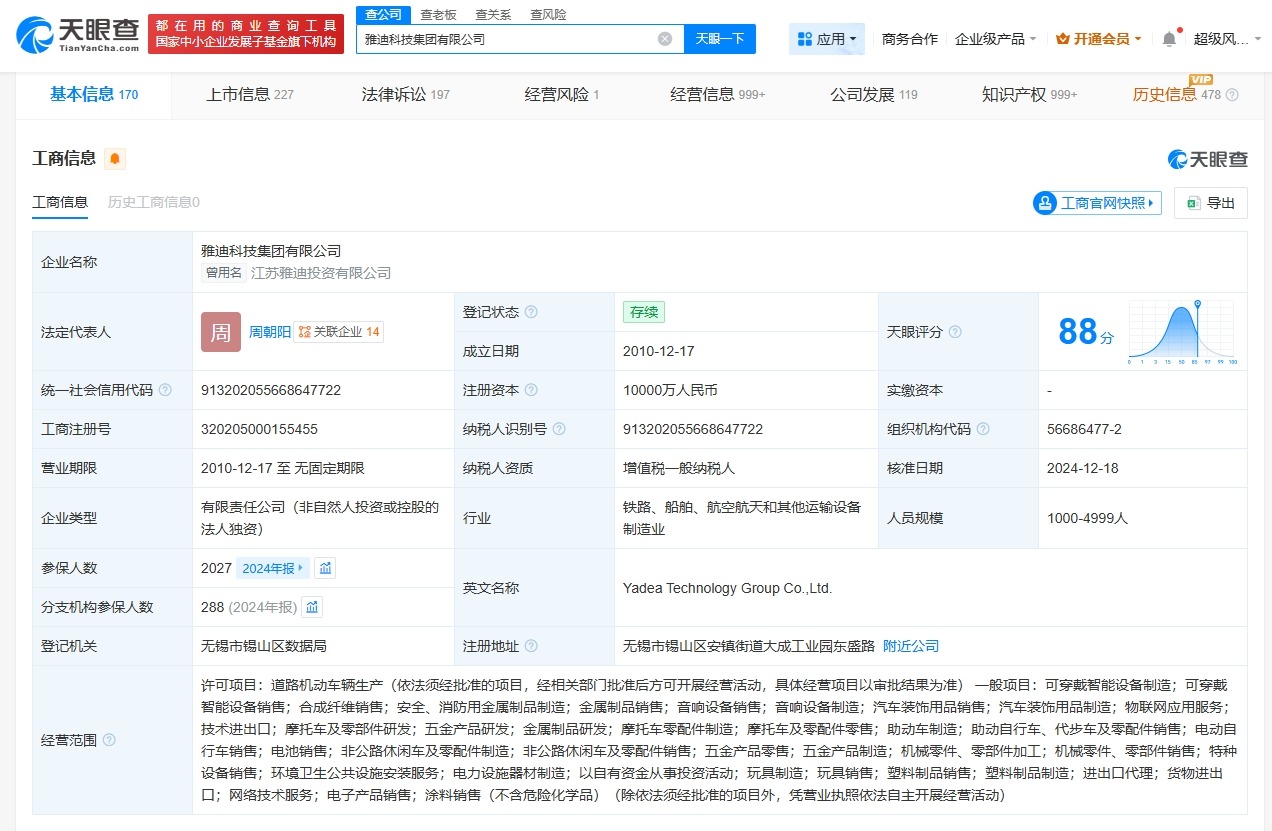Click the help icon next to 注册资本
This screenshot has height=831, width=1272.
[x=530, y=389]
